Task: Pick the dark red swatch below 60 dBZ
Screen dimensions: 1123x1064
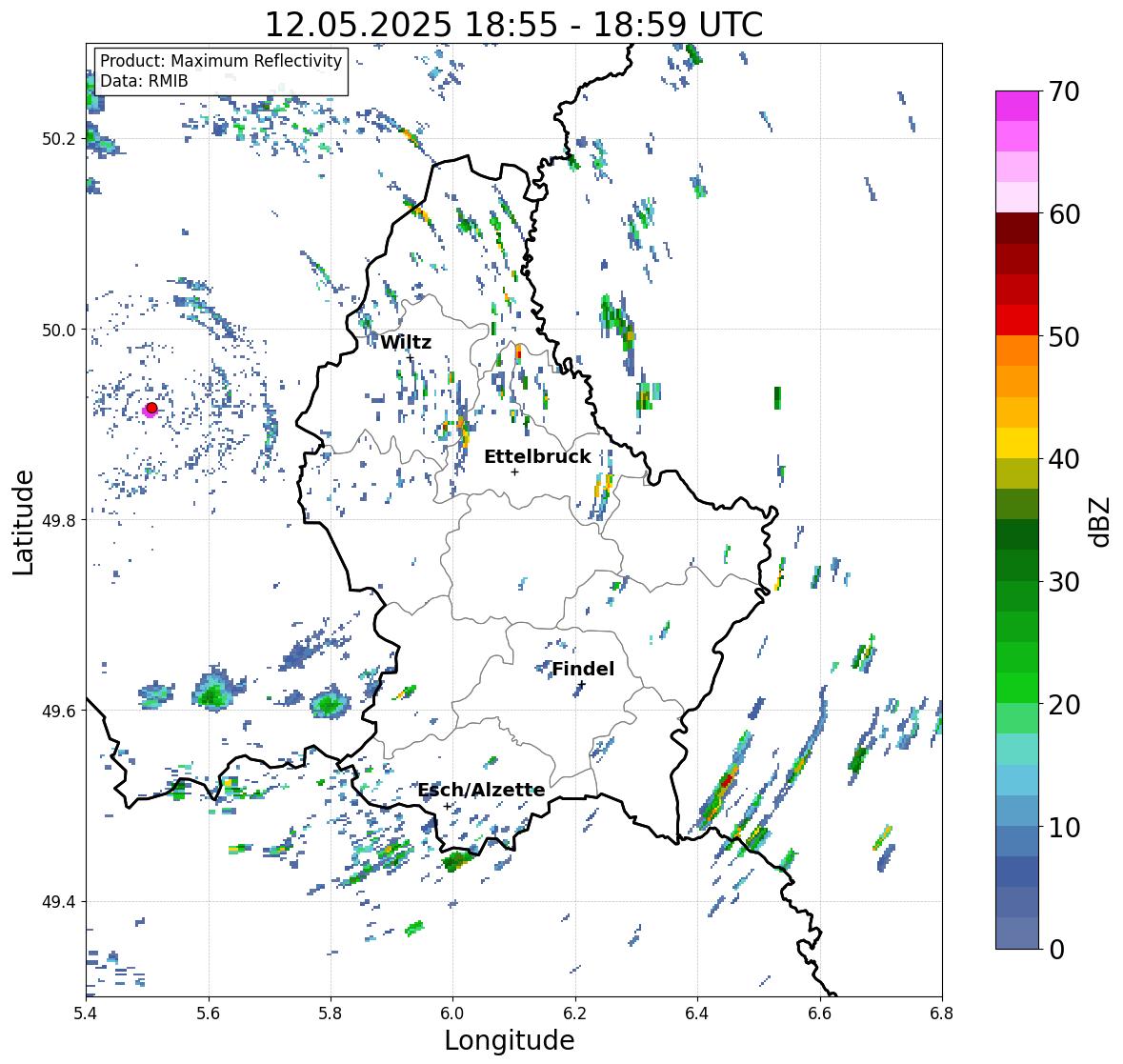Action: coord(1017,229)
